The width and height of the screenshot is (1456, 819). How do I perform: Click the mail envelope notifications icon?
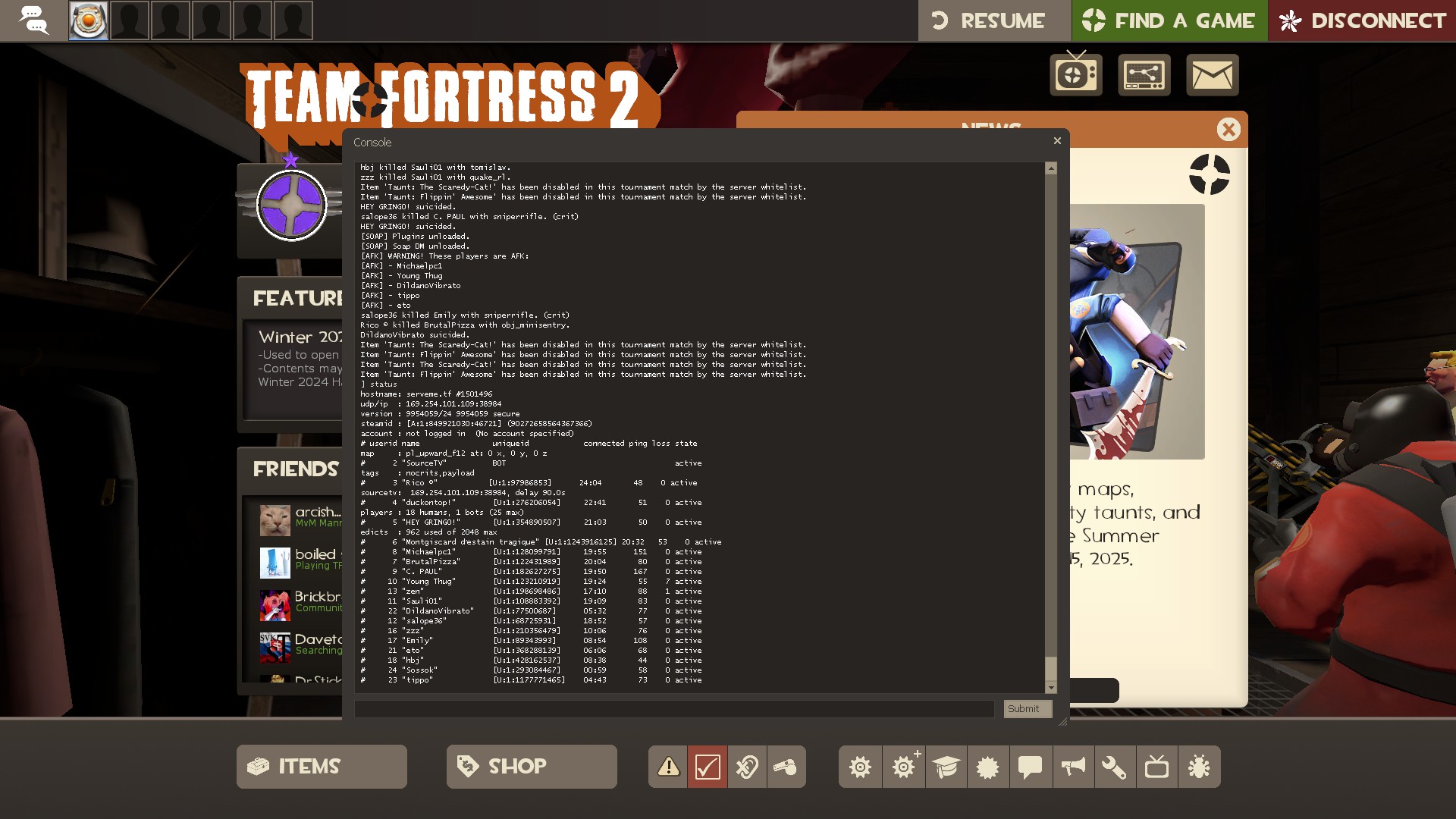click(1212, 75)
